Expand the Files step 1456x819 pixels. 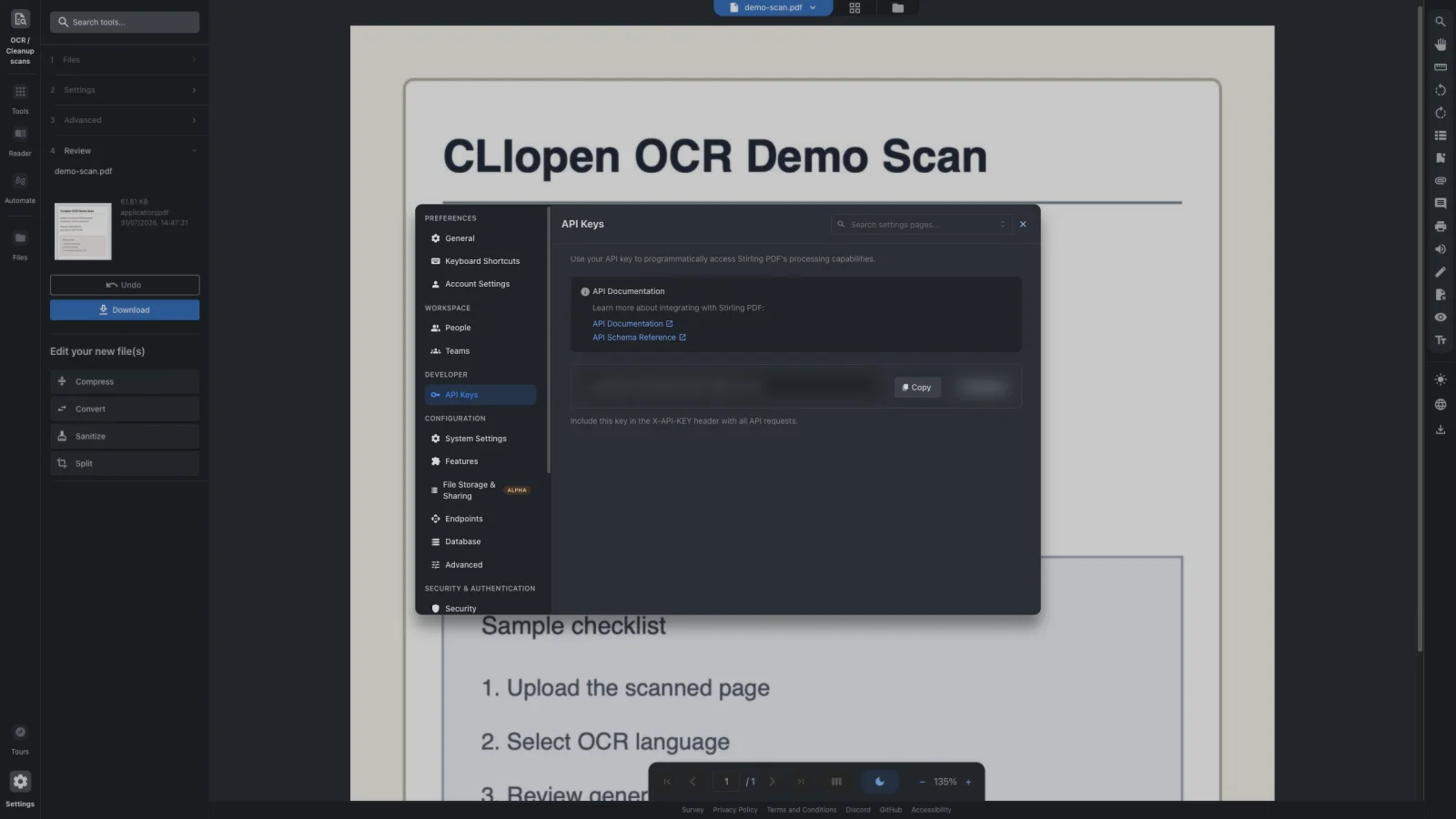pos(125,60)
